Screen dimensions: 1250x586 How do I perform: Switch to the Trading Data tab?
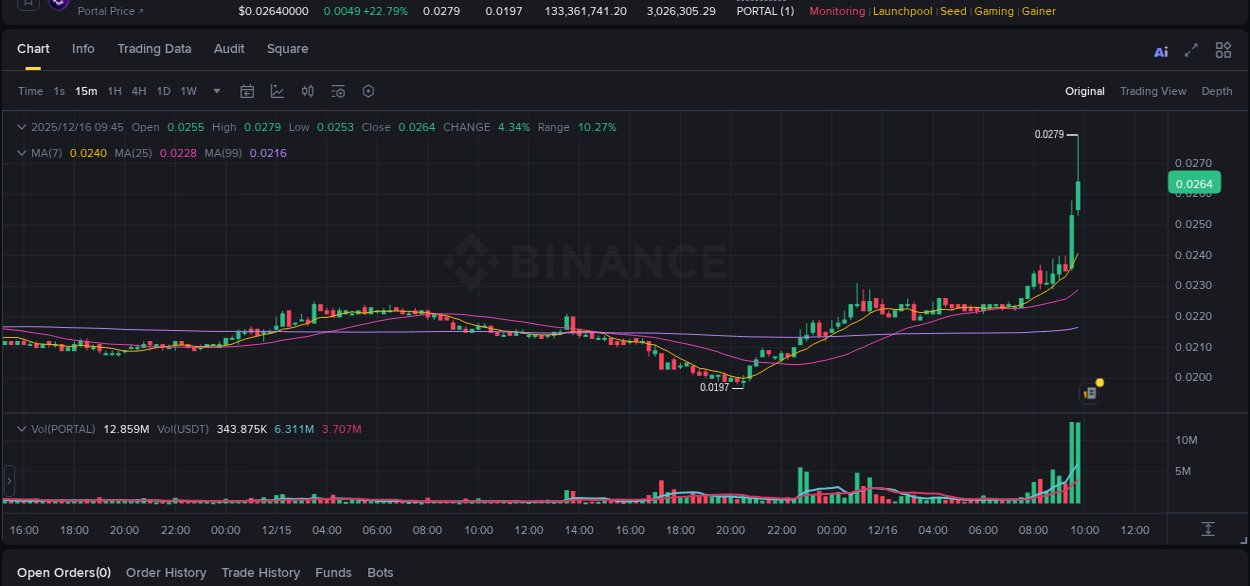[x=154, y=49]
